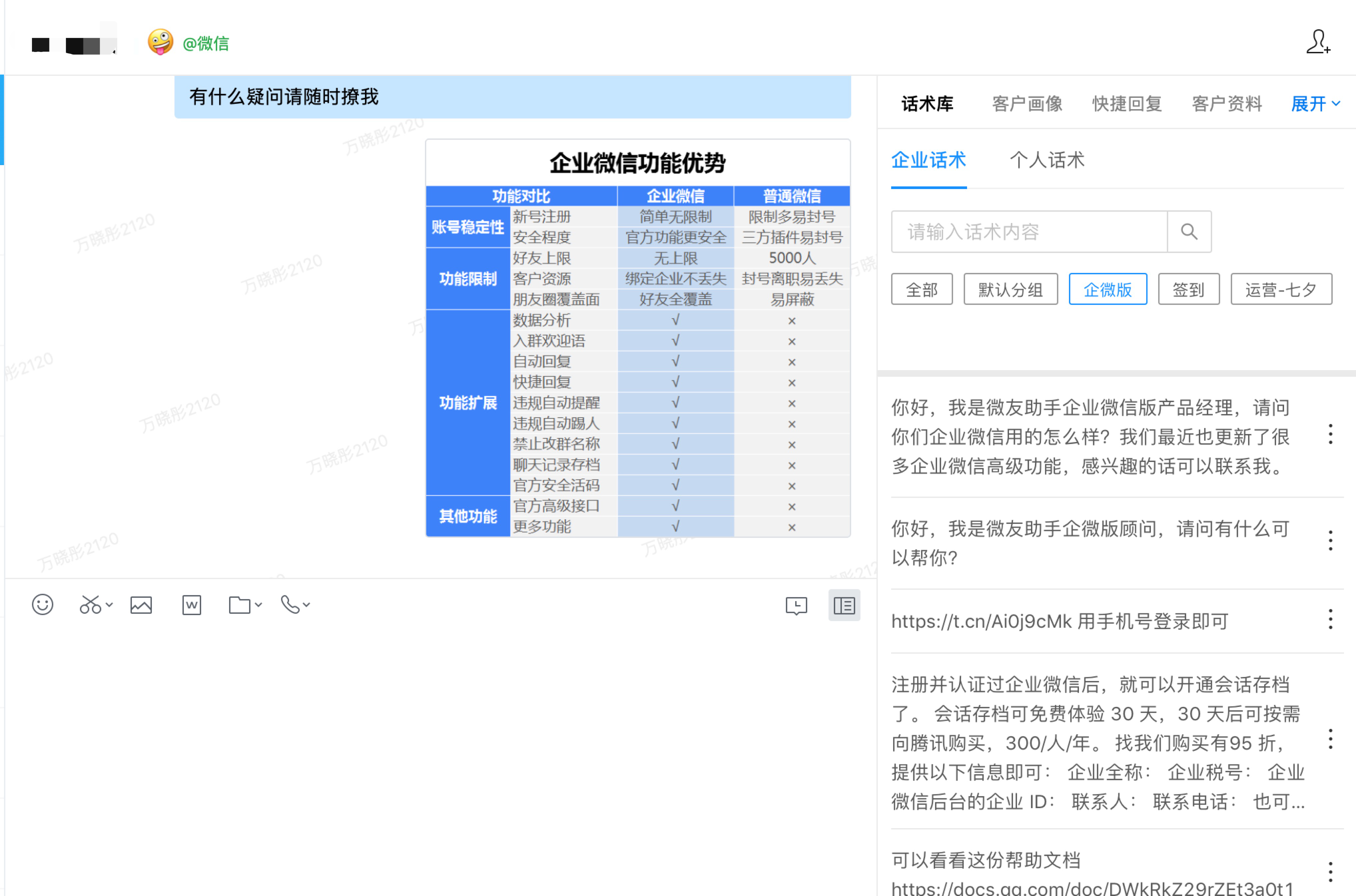Switch to 话术库 tab
Screen dimensions: 1356x896
tap(927, 104)
